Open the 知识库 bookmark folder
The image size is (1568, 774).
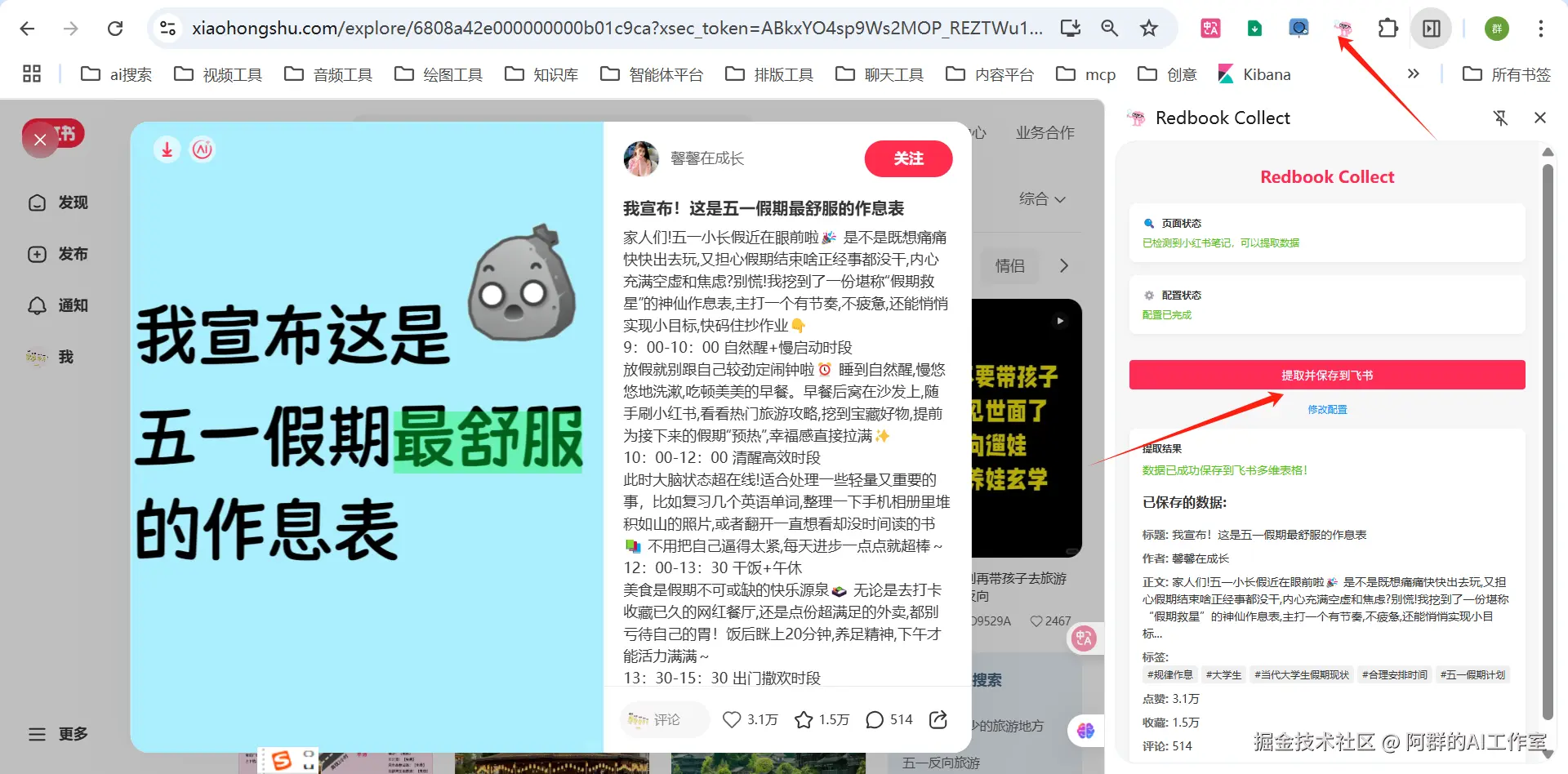pos(541,74)
